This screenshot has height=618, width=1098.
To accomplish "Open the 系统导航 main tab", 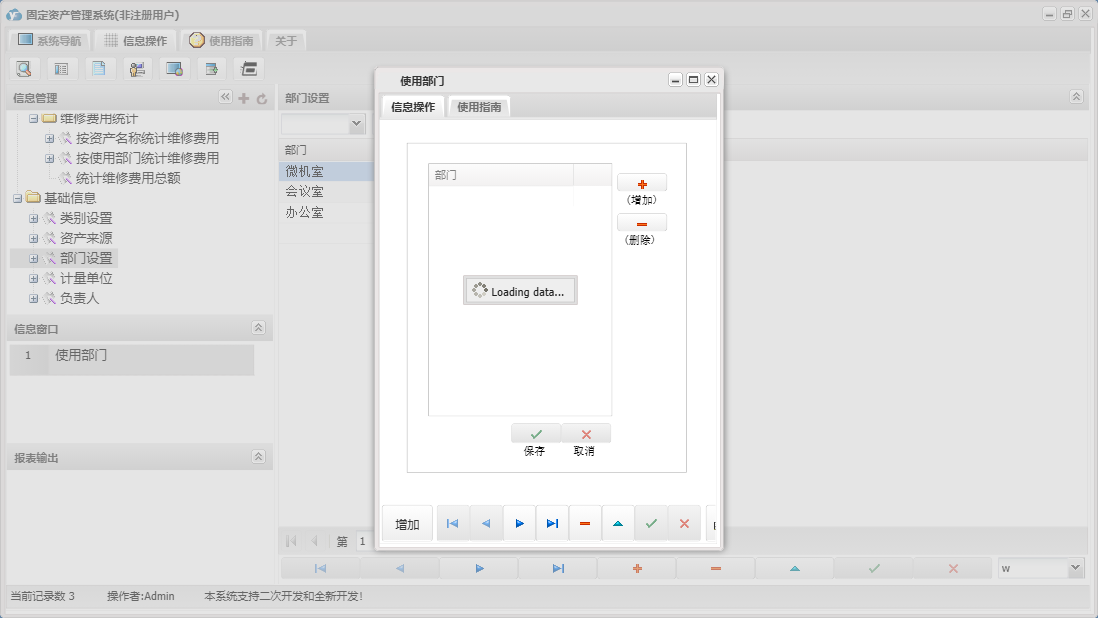I will click(50, 41).
